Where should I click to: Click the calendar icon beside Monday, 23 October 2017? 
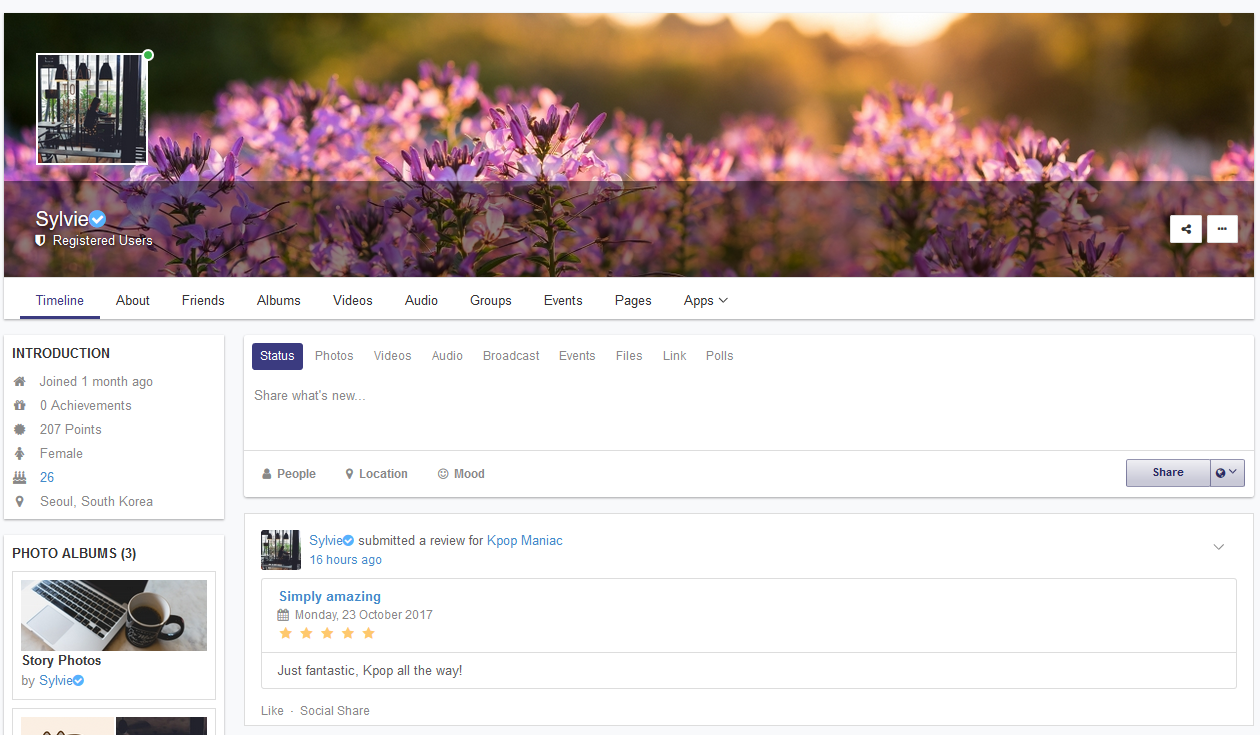(283, 615)
